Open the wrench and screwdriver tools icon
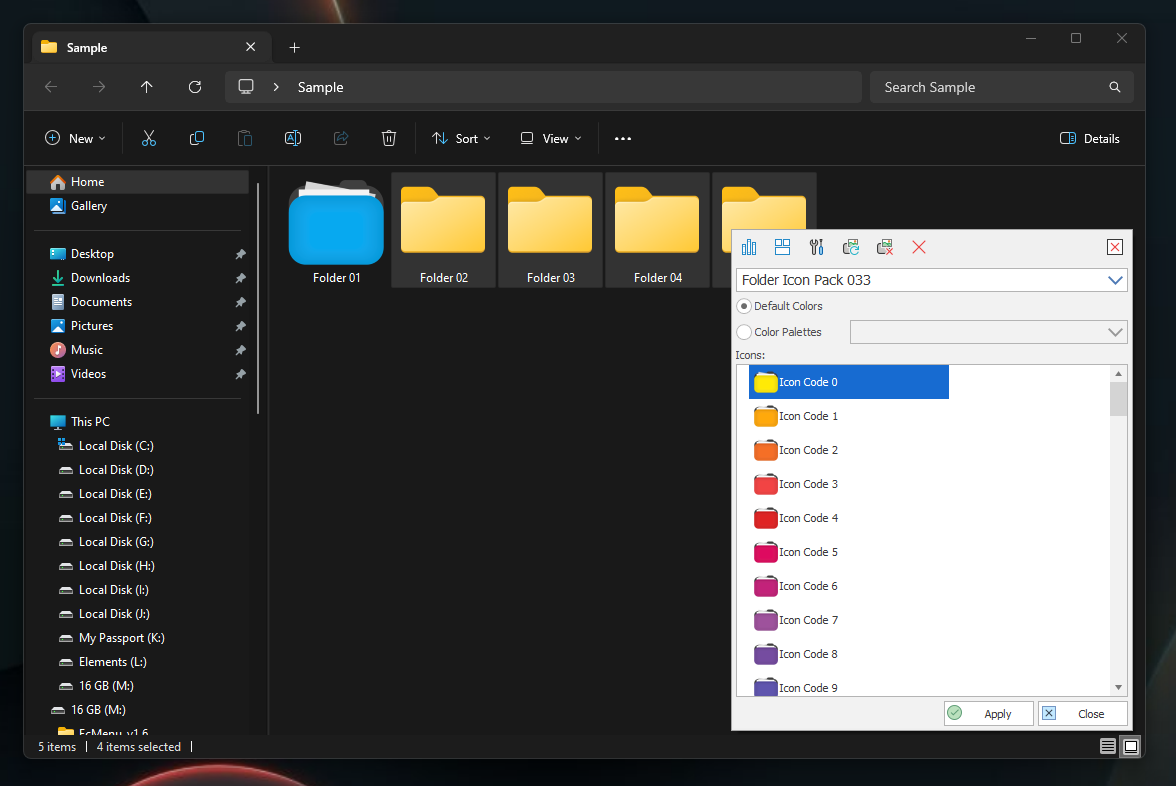 click(x=817, y=248)
